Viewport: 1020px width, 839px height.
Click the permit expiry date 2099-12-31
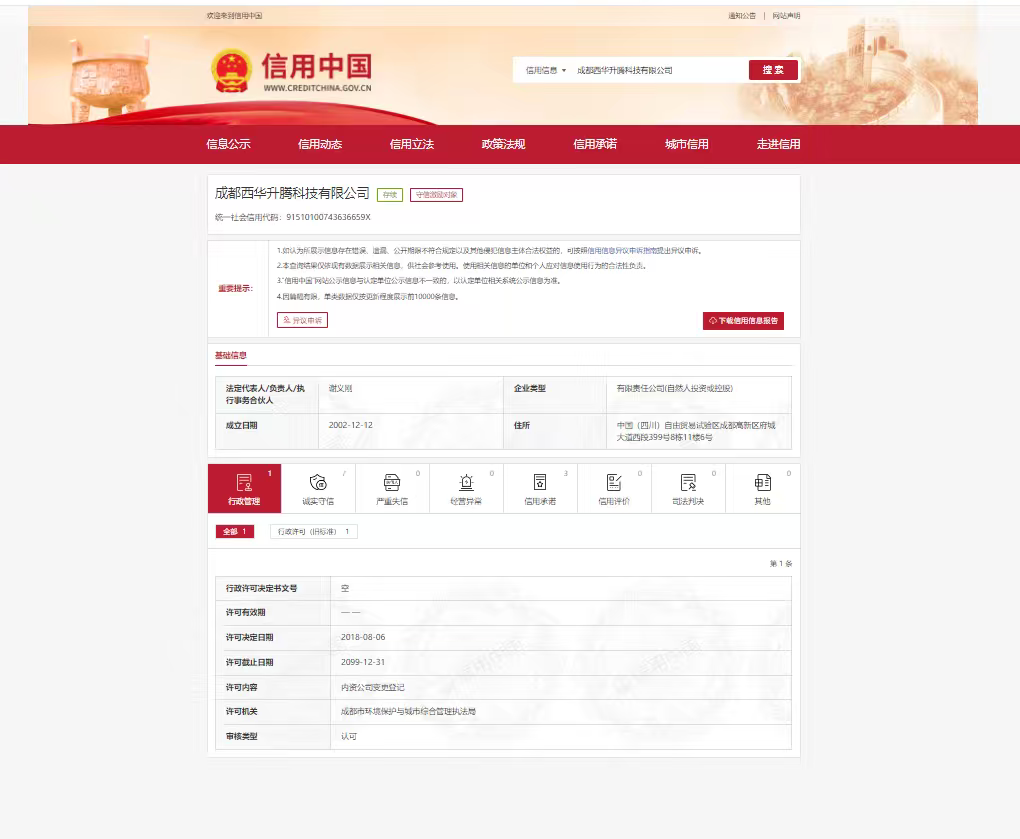tap(363, 662)
